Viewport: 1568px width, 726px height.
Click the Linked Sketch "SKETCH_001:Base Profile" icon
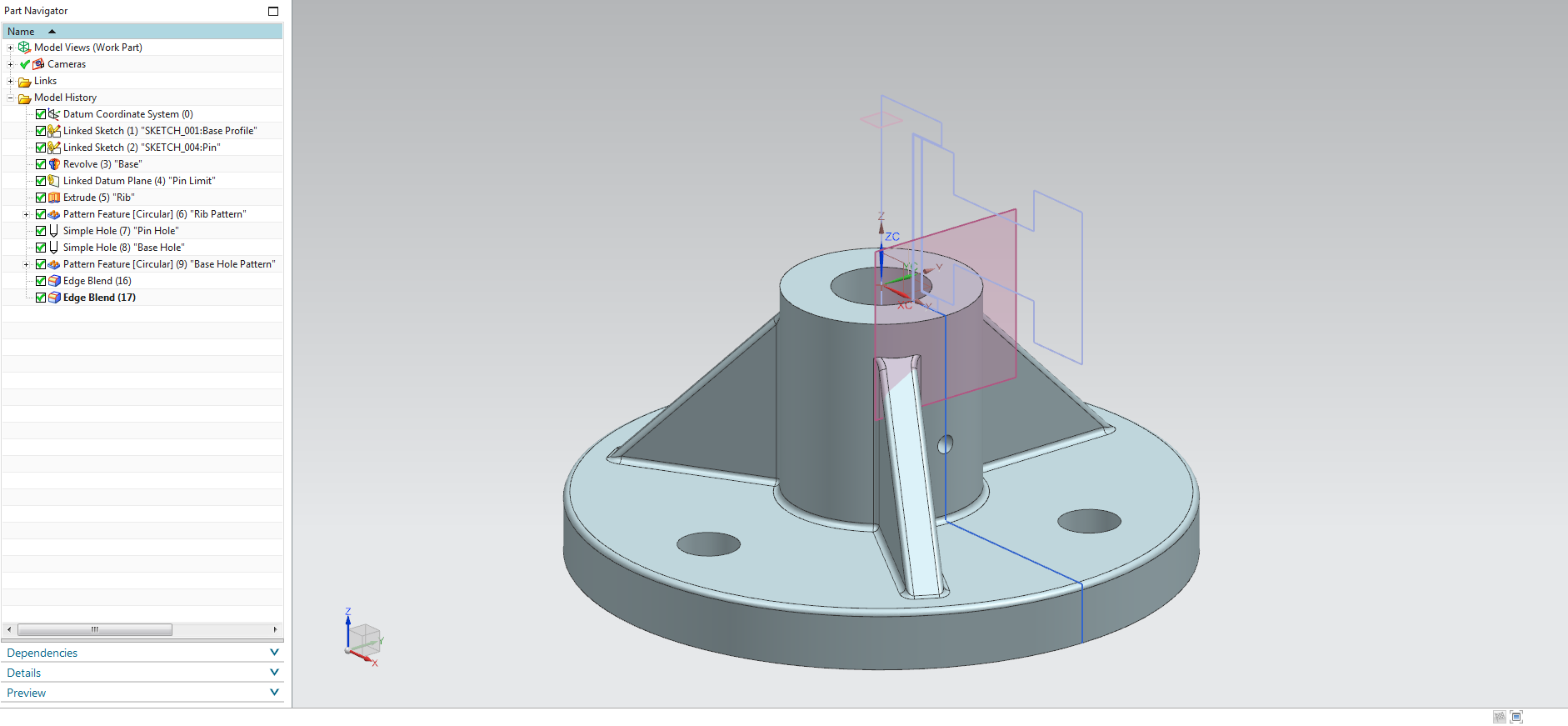54,131
